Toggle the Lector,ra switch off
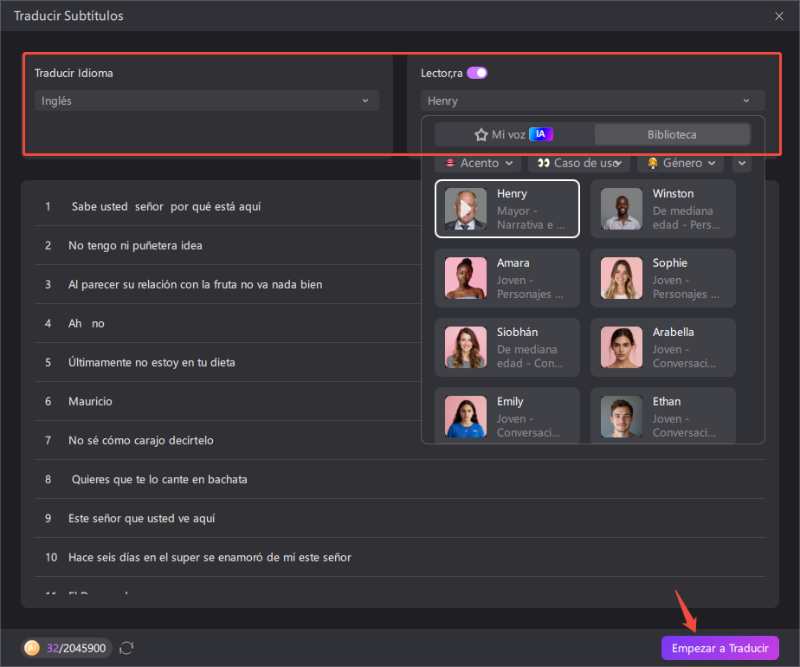The height and width of the screenshot is (667, 800). click(x=477, y=73)
